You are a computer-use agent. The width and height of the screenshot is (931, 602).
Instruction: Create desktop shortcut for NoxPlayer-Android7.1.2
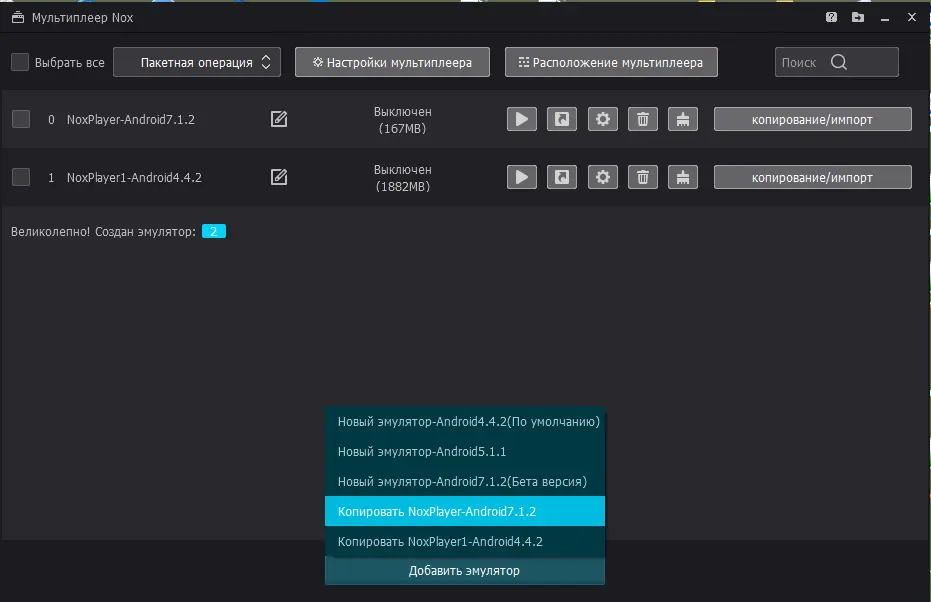point(562,119)
